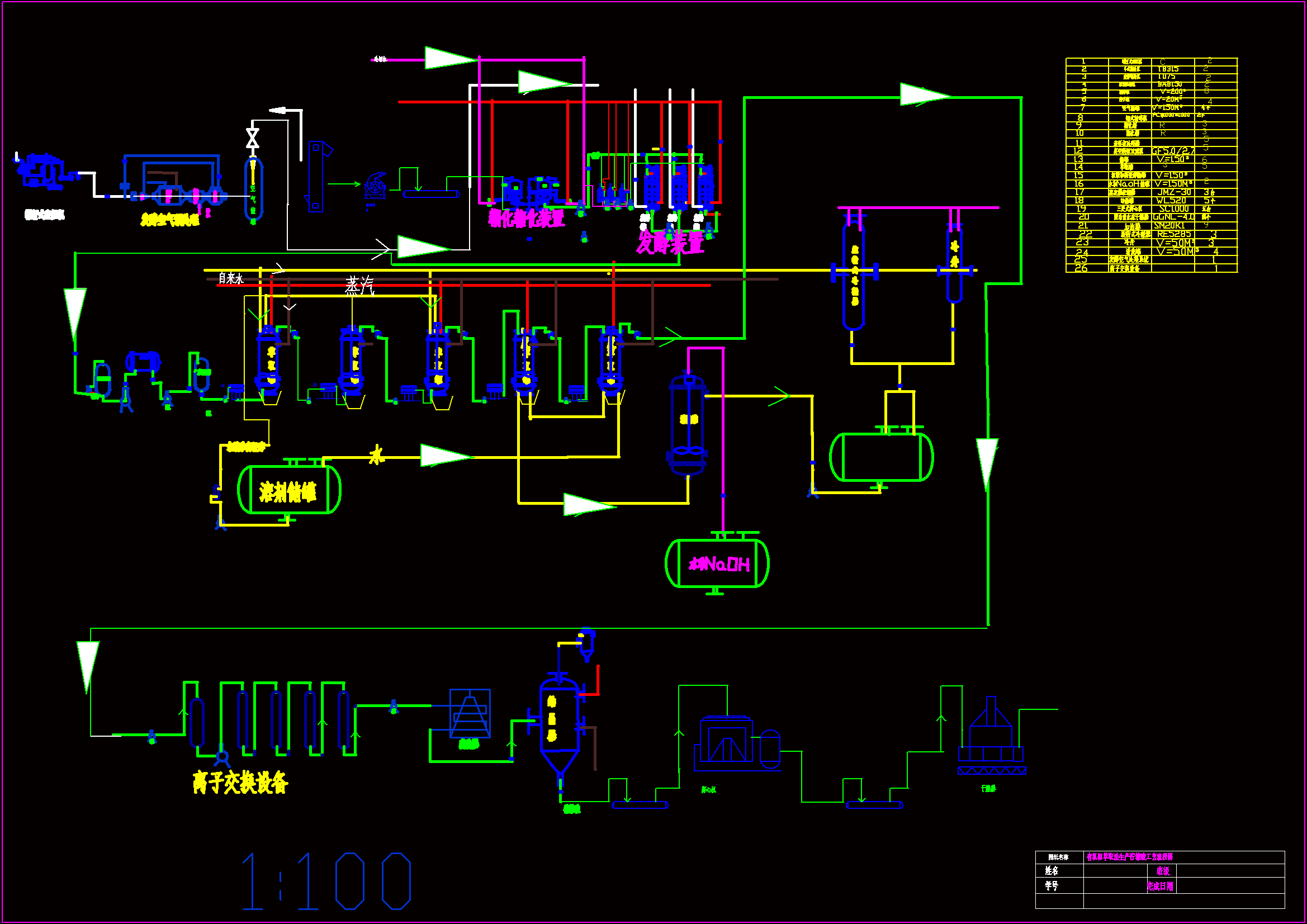Click the white label below the air compressor
The width and height of the screenshot is (1307, 924).
tap(44, 215)
